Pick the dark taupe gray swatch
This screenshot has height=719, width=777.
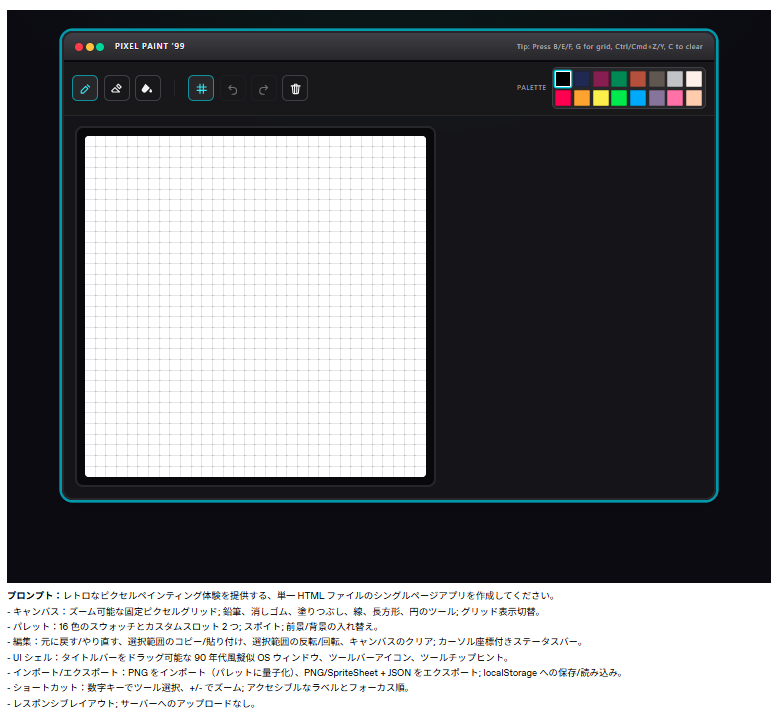tap(657, 79)
